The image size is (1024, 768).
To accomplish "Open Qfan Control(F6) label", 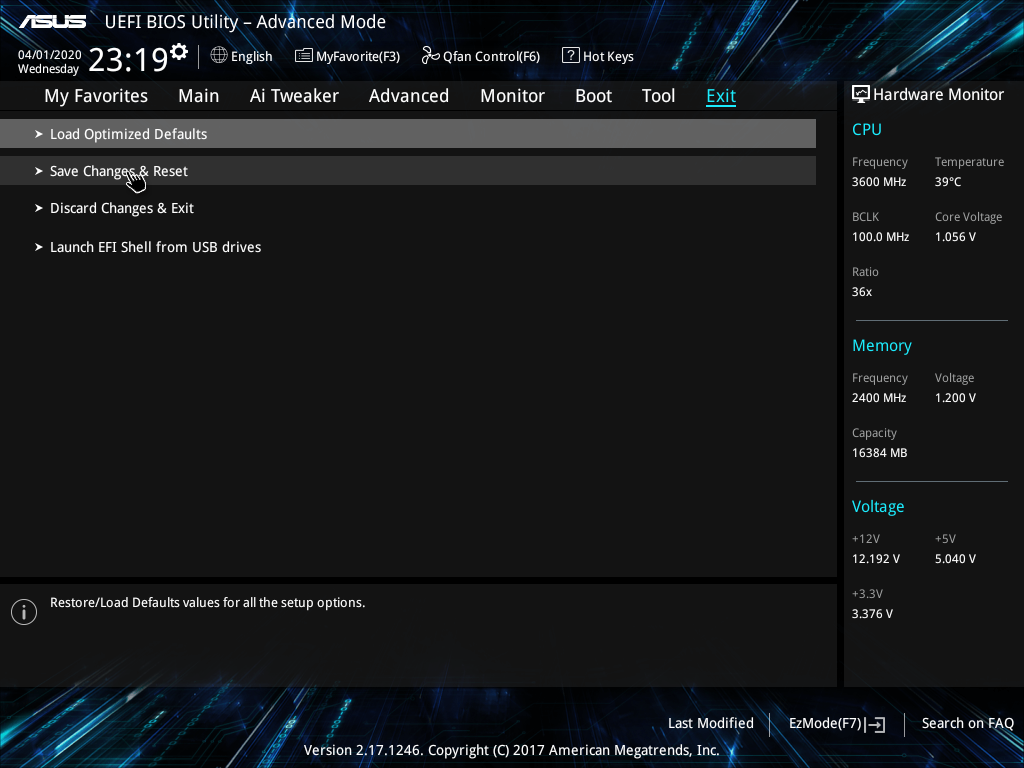I will (491, 57).
